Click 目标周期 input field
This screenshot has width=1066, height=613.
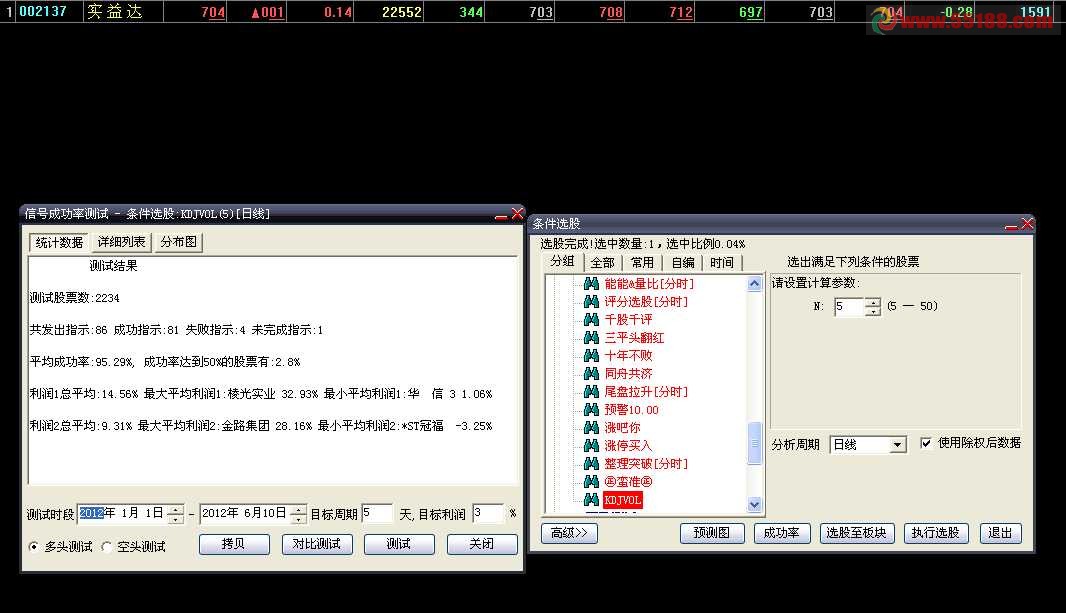(377, 514)
